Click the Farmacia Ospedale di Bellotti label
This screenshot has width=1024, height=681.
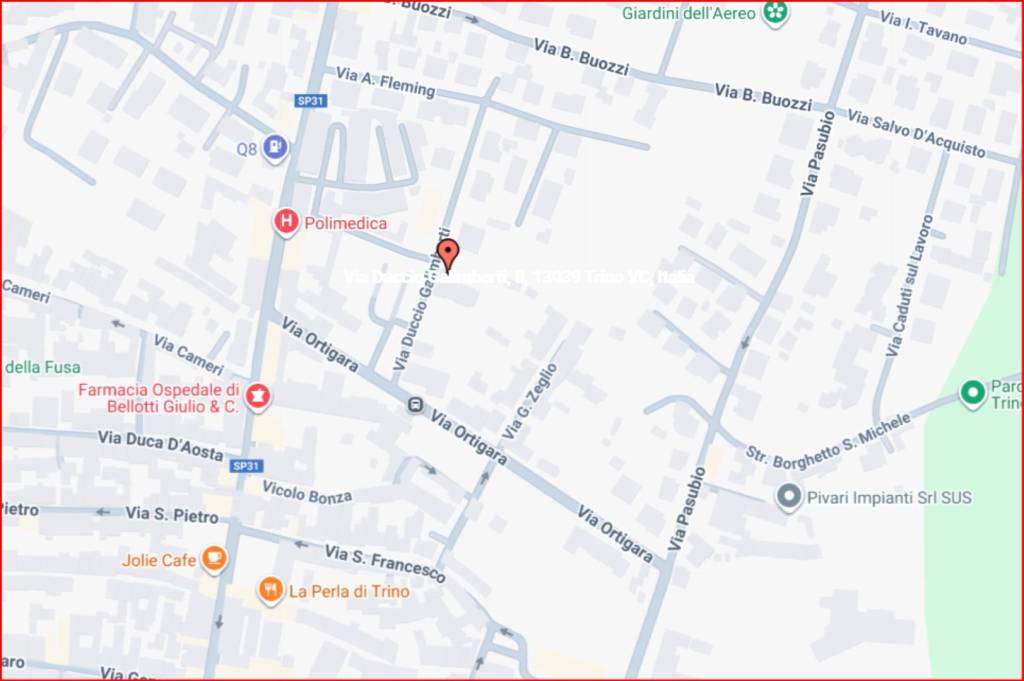pos(159,398)
